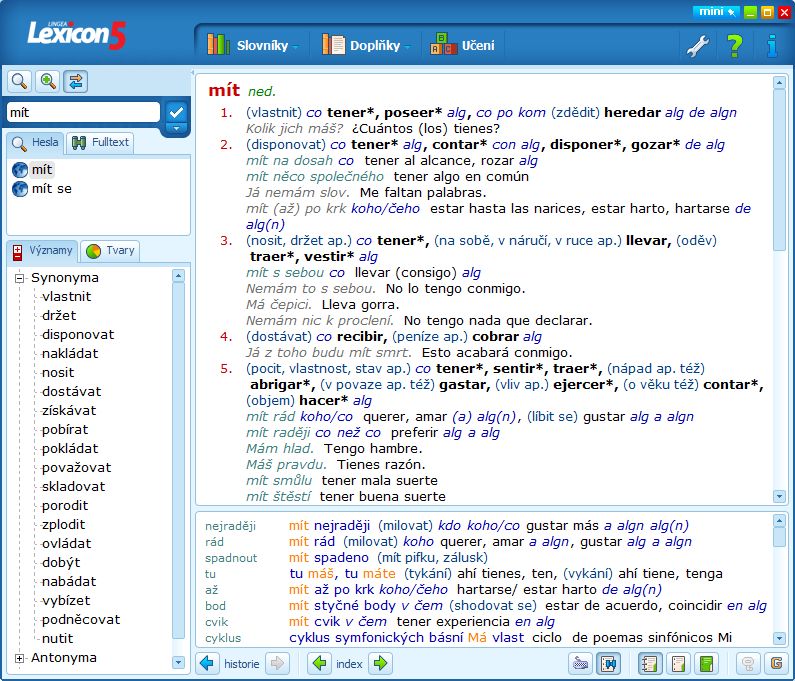Select the plain page entry view icon
The width and height of the screenshot is (795, 681).
point(678,663)
